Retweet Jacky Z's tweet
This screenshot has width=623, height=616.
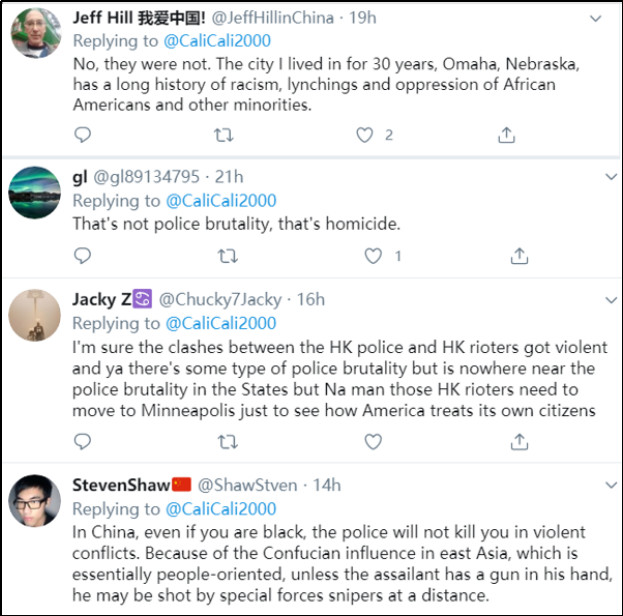pos(227,440)
